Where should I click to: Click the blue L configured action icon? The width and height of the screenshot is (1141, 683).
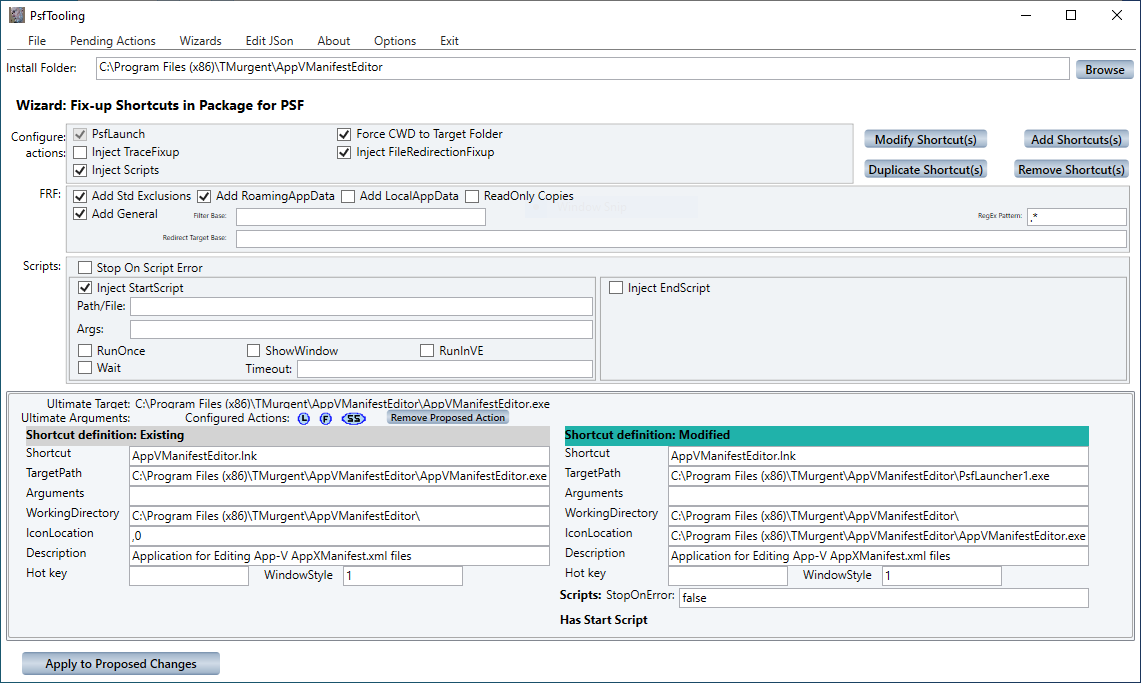[x=304, y=418]
